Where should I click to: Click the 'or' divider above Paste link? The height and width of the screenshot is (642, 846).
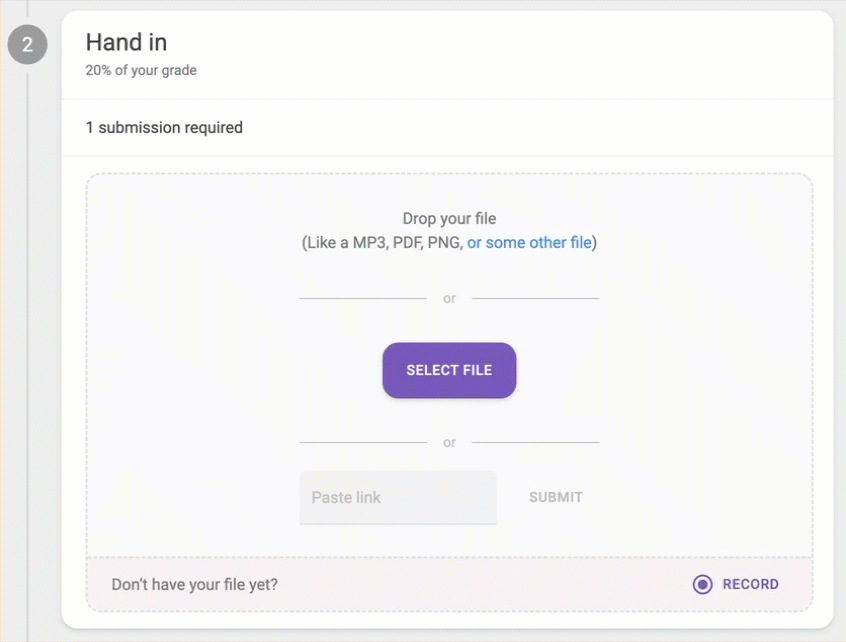click(x=449, y=442)
